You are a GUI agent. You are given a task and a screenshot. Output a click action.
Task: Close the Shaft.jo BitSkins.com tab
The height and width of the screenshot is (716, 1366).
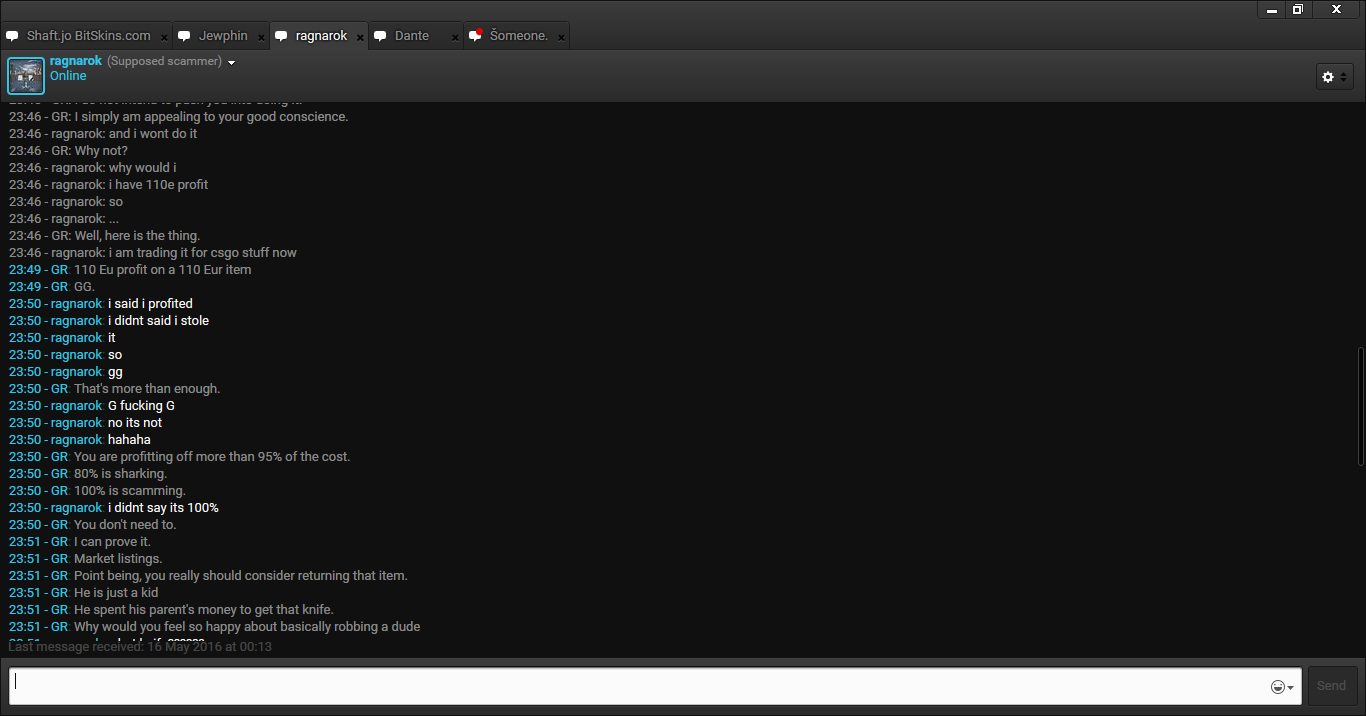point(164,37)
